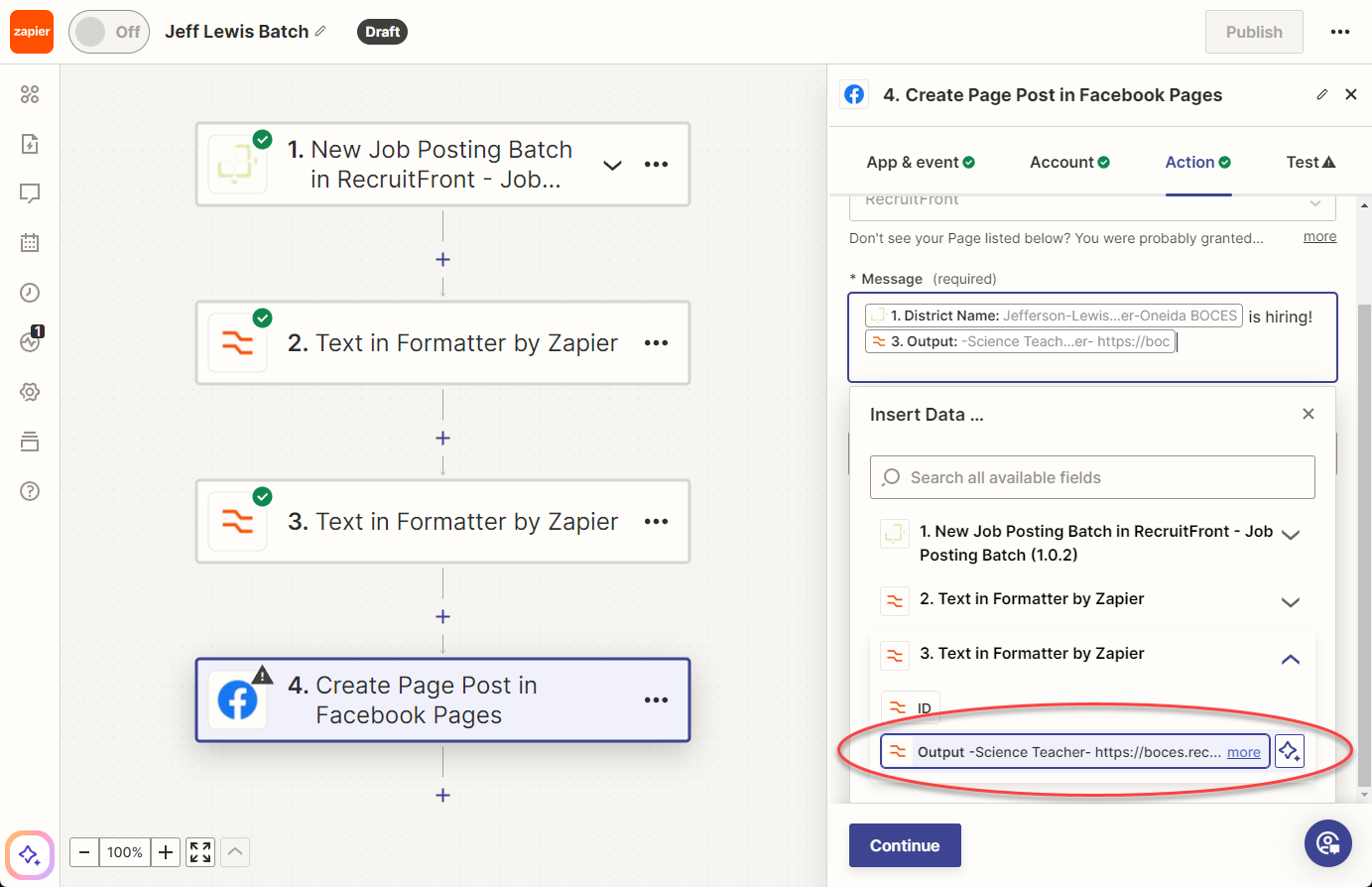Open the status icon with badge 1

click(30, 340)
